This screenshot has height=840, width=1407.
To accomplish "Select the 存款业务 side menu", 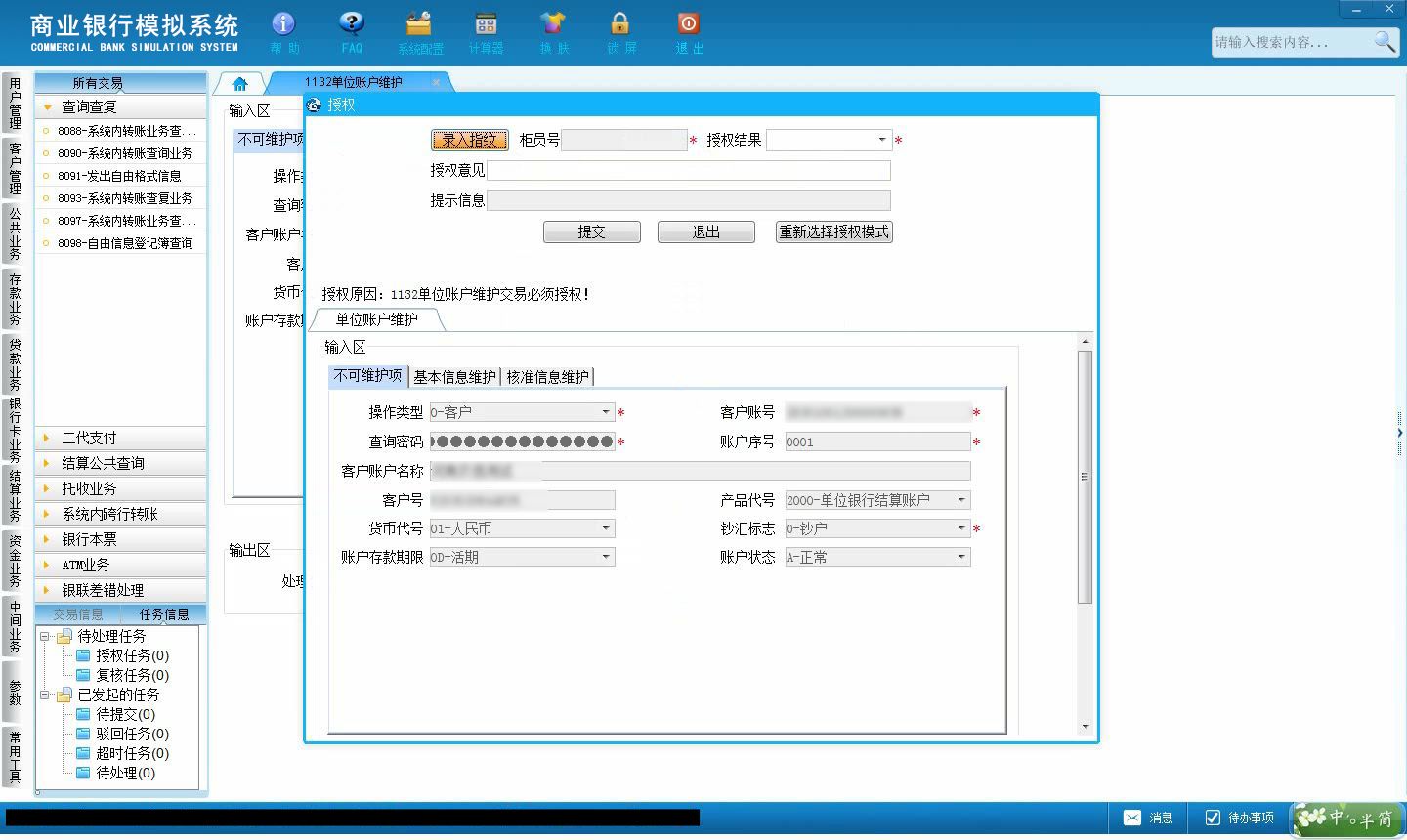I will 15,299.
